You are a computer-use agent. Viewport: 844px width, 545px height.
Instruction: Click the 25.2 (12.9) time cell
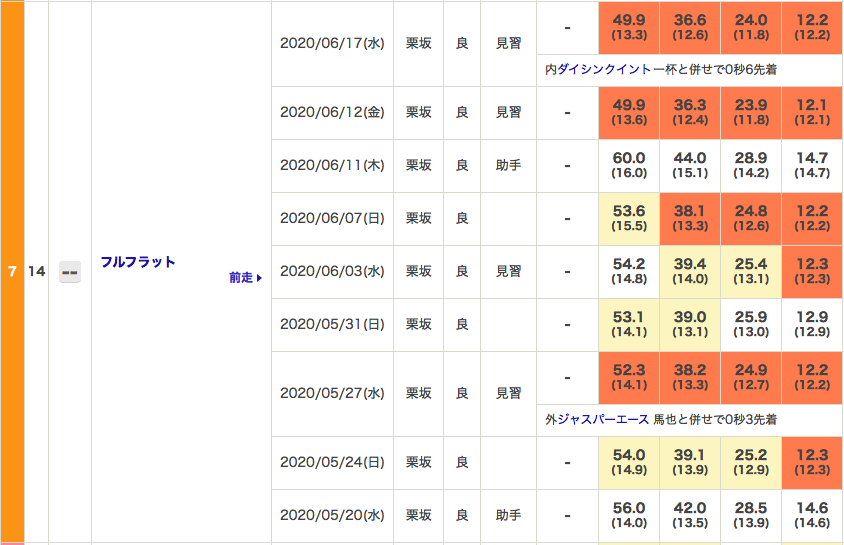[x=751, y=462]
